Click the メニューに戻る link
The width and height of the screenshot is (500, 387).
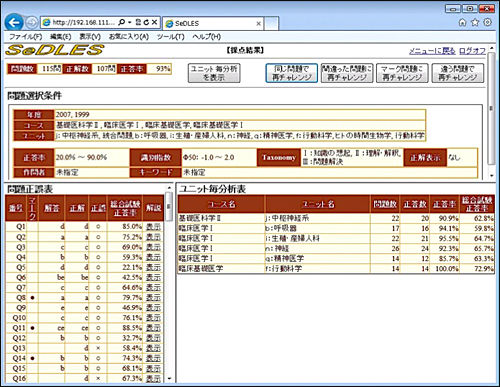[x=432, y=51]
